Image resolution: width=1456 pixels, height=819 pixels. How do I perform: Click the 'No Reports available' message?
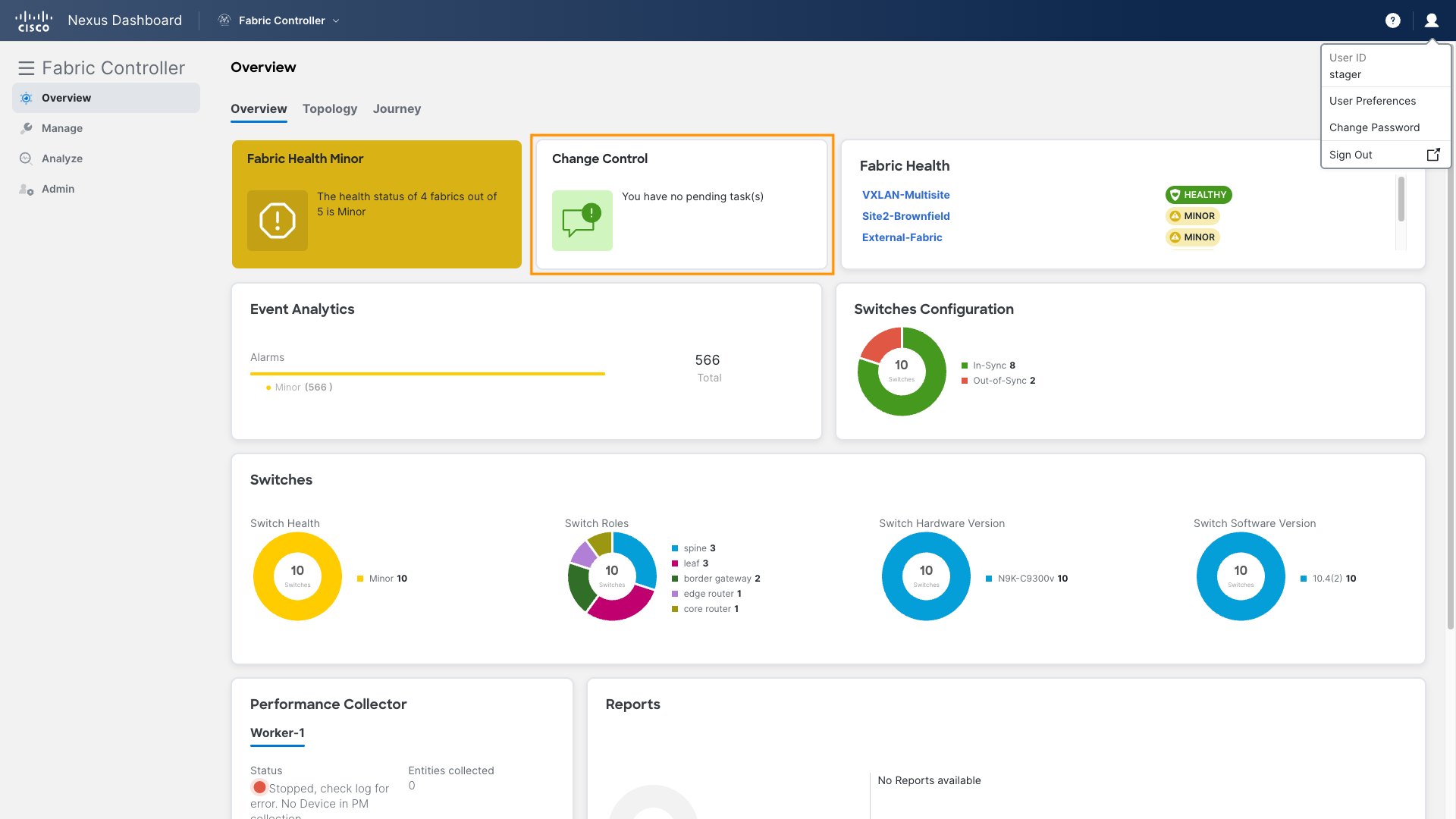click(x=929, y=780)
